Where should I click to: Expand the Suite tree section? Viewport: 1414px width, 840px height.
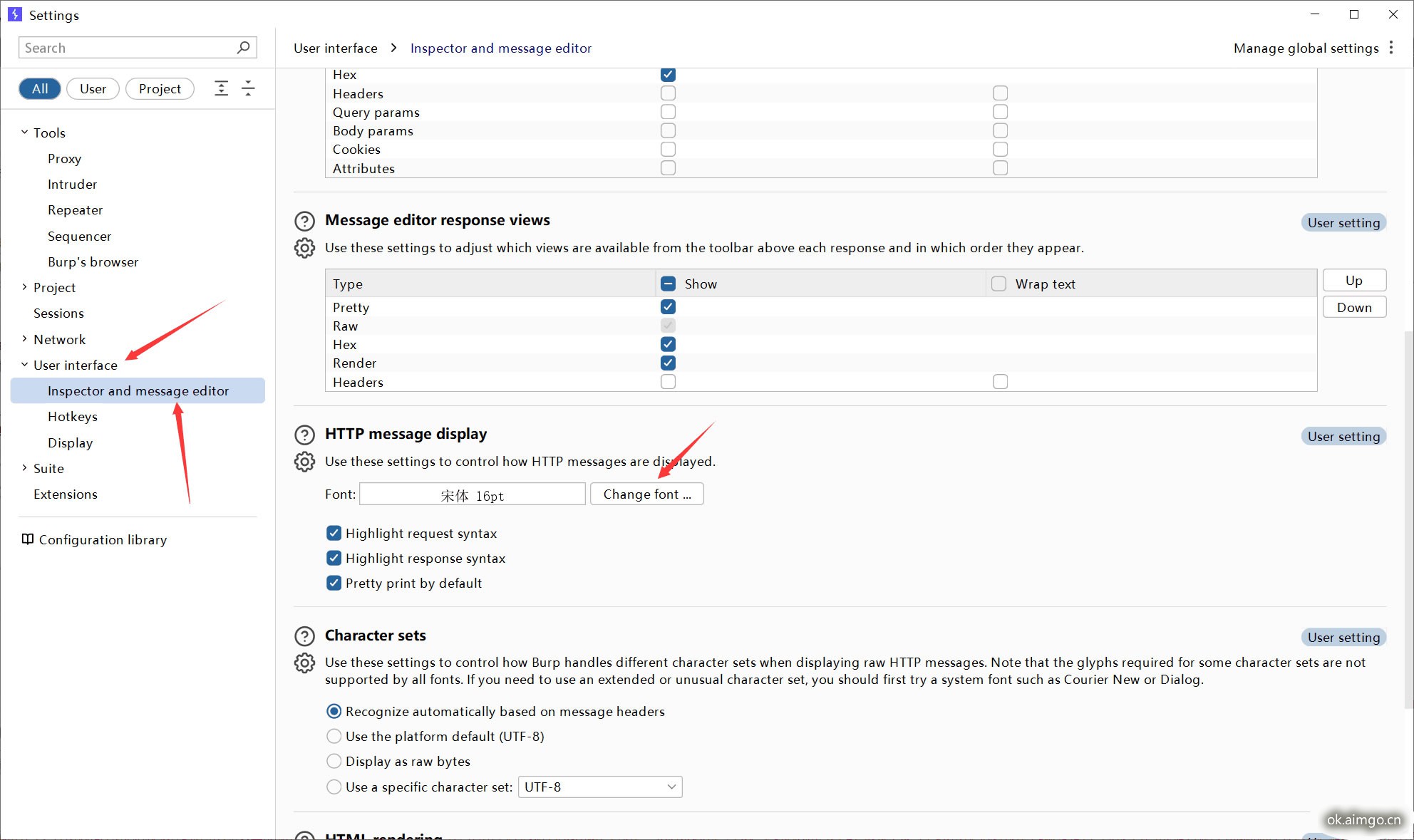pos(24,468)
